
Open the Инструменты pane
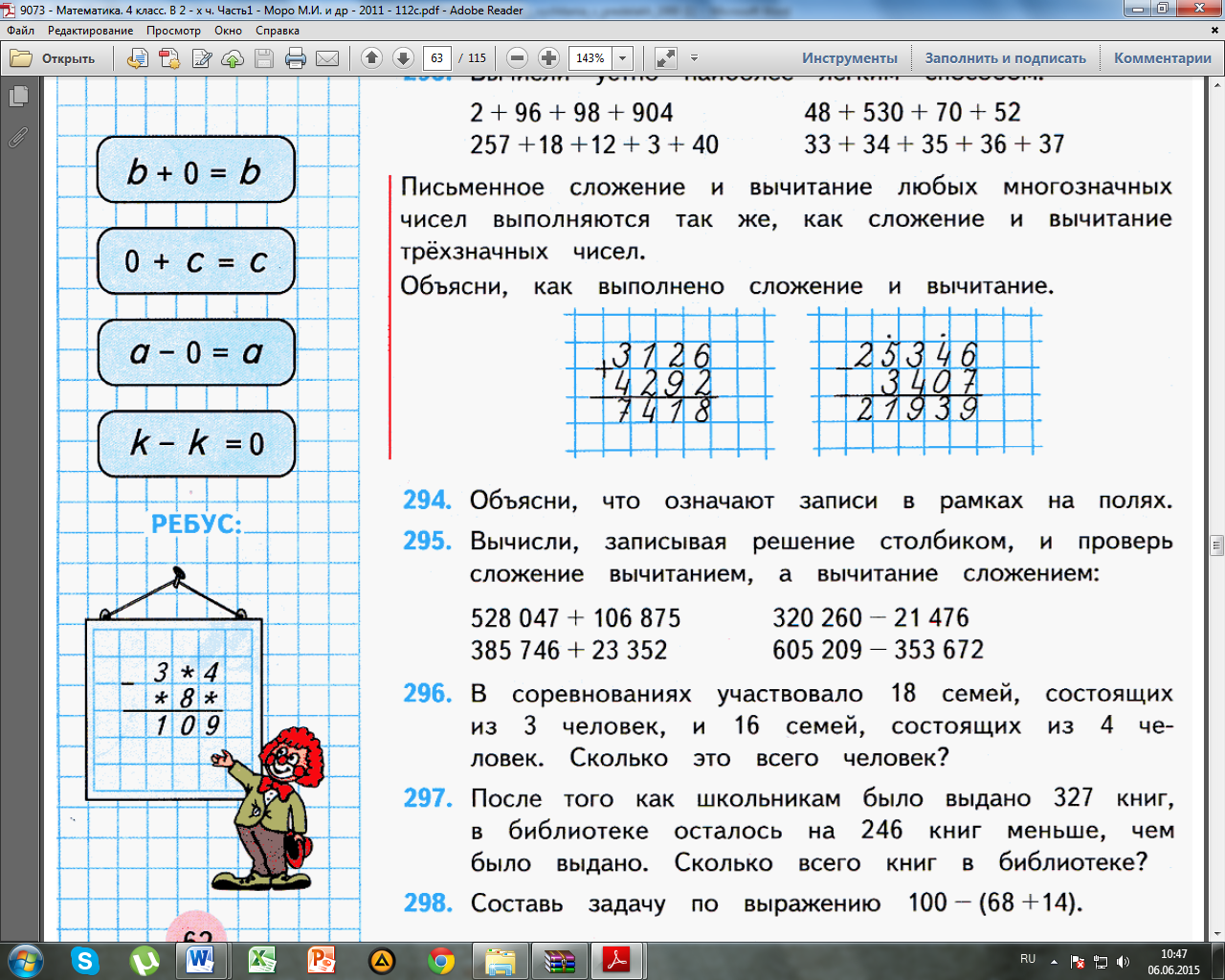pos(850,58)
